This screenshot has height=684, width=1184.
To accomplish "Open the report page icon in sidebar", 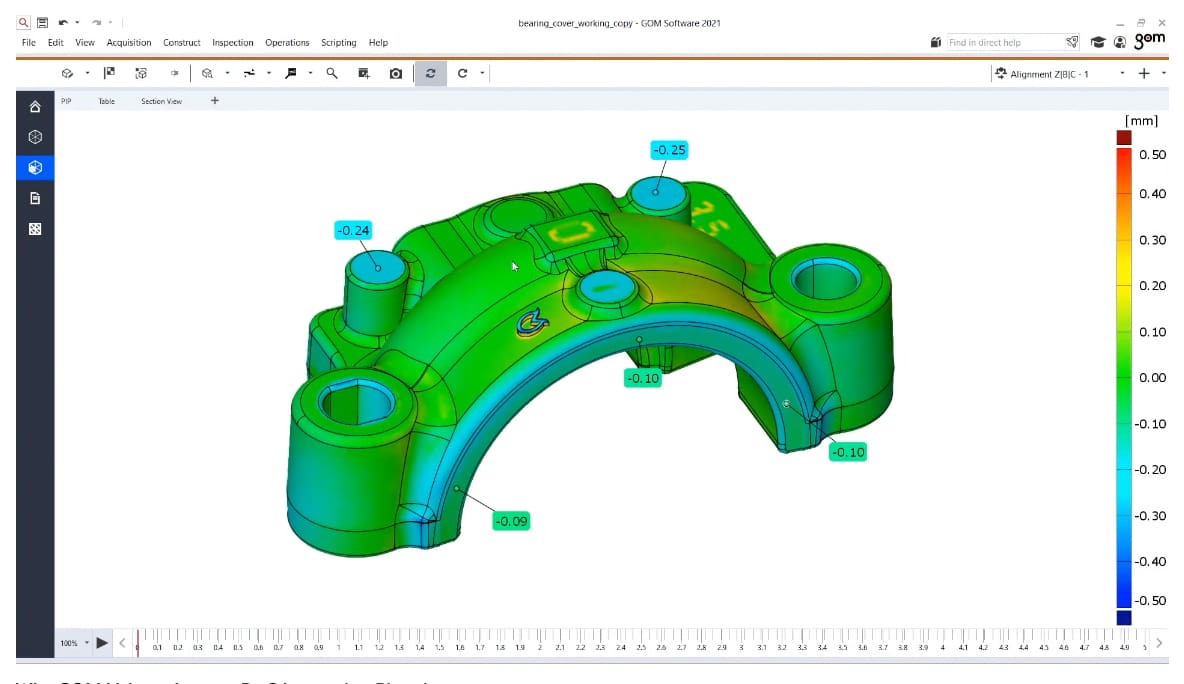I will coord(35,198).
